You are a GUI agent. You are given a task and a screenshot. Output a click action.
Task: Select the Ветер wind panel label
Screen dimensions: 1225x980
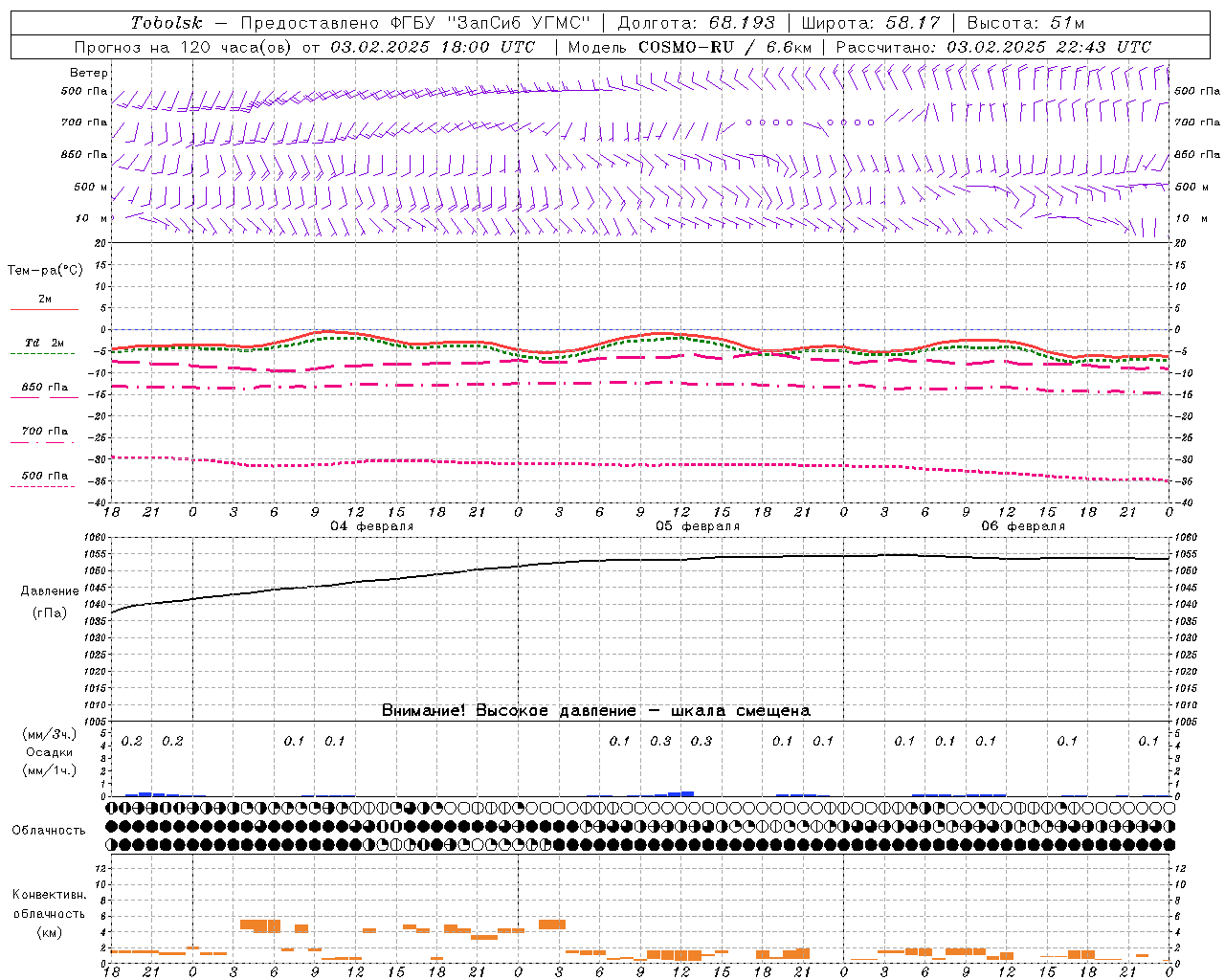tap(89, 73)
